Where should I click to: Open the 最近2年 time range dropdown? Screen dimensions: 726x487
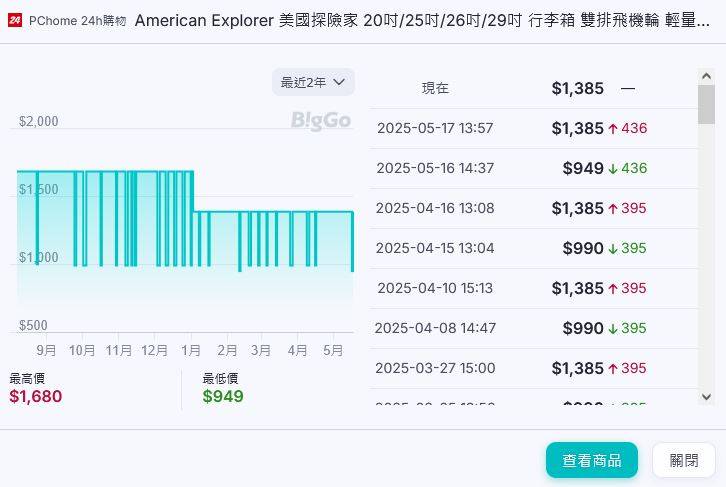[x=313, y=82]
